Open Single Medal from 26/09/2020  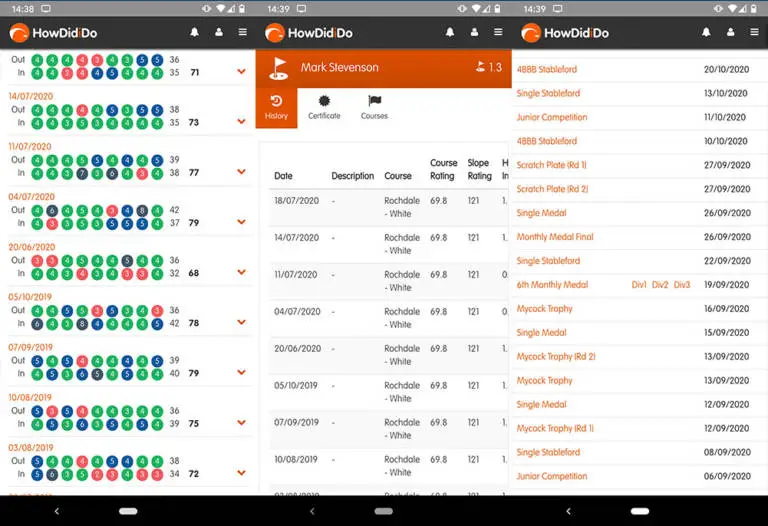(x=541, y=213)
